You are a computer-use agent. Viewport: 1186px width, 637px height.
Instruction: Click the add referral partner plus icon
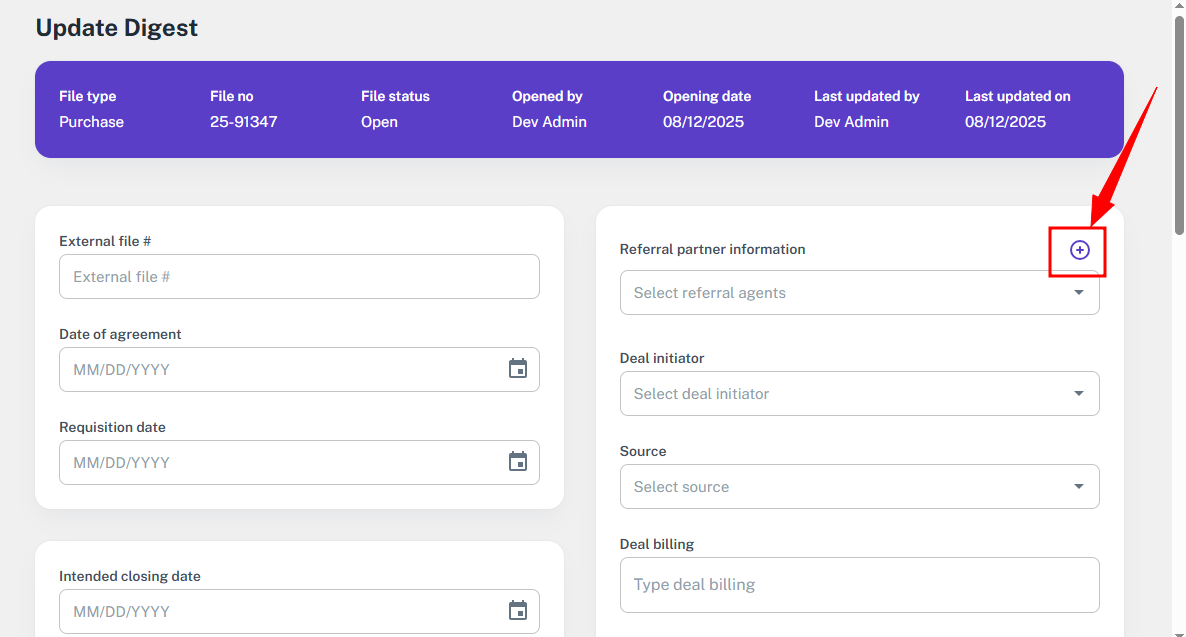click(x=1079, y=250)
